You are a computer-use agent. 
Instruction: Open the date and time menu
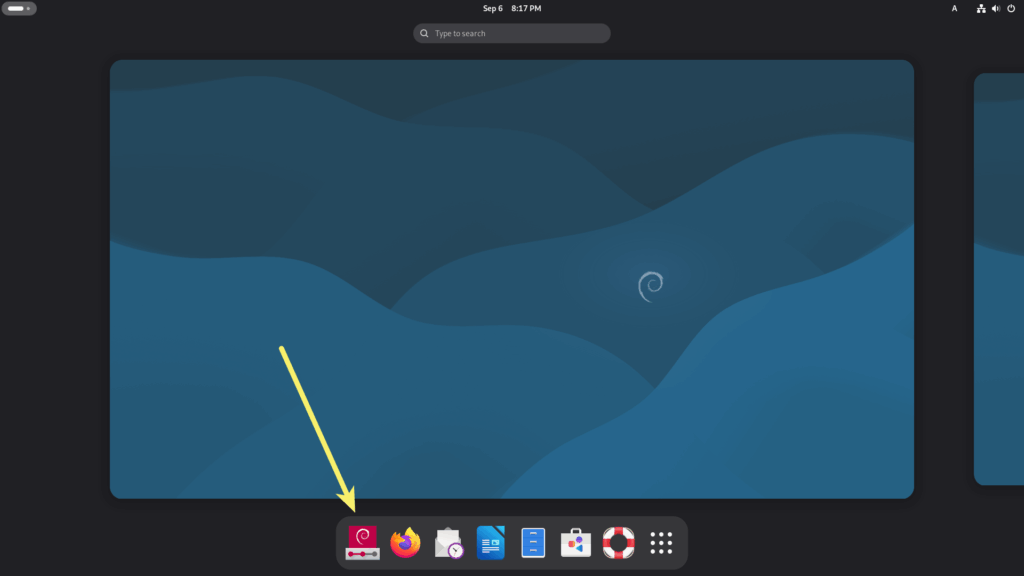(512, 8)
